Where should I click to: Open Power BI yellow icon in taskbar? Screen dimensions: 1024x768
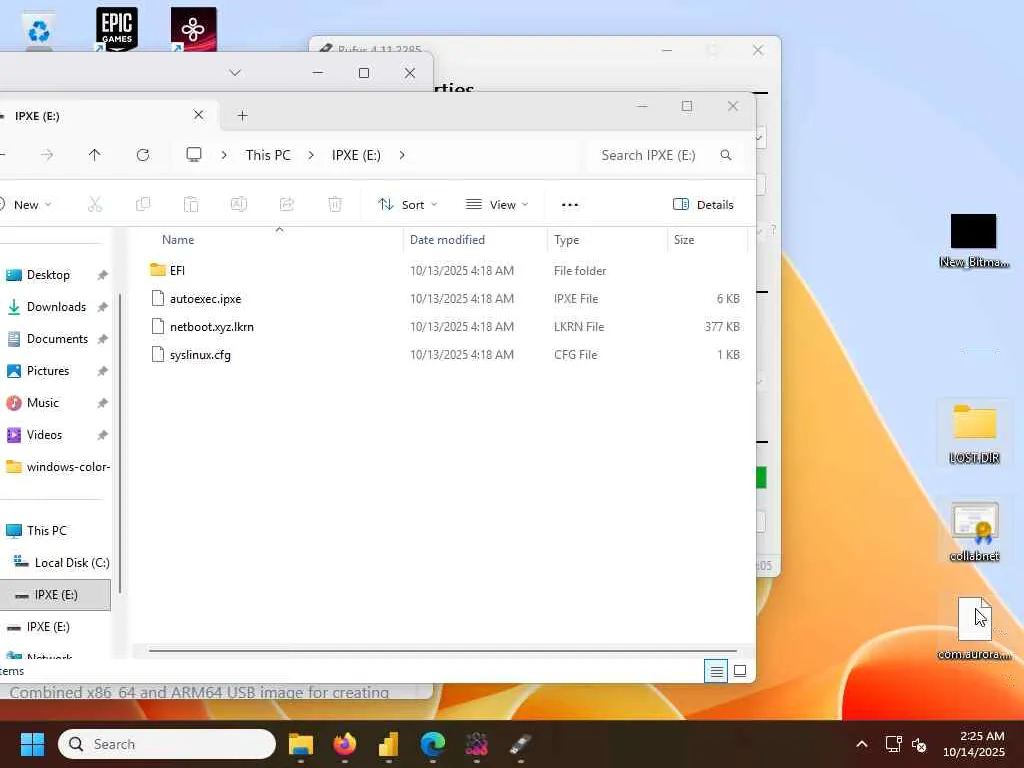coord(389,744)
